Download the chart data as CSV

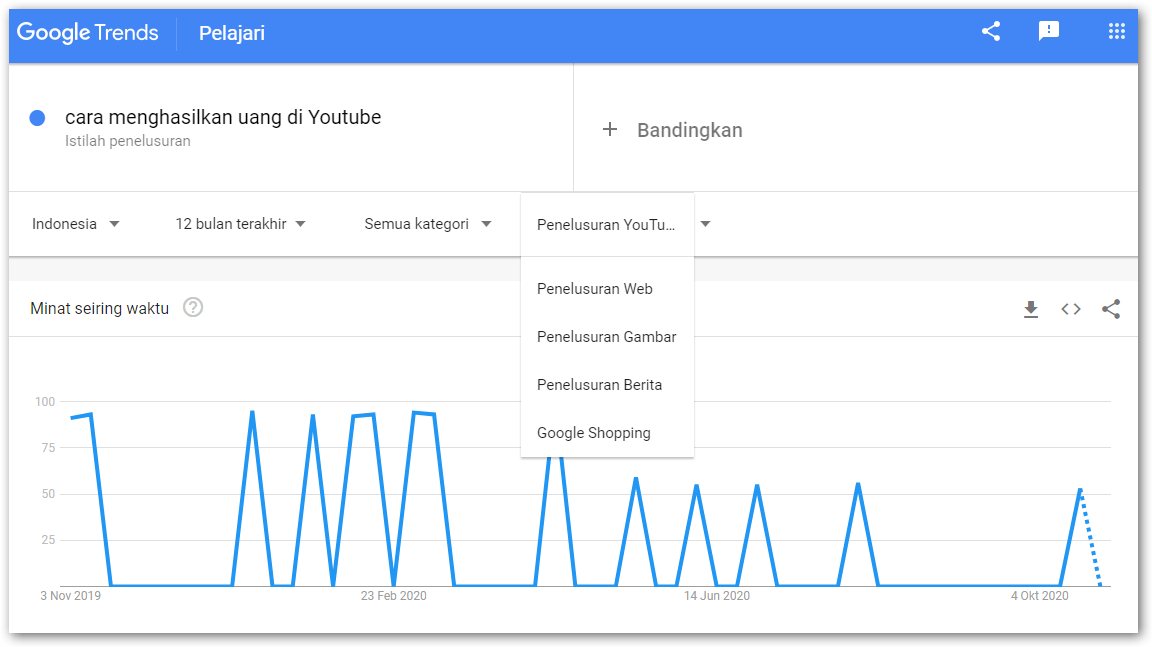tap(1031, 309)
